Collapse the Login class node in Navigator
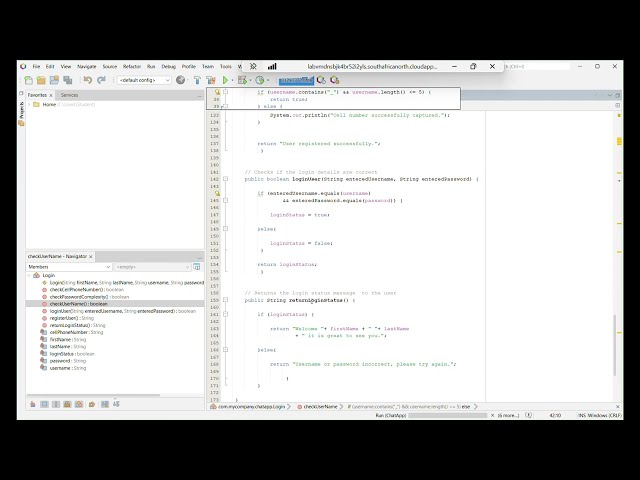The height and width of the screenshot is (480, 640). click(29, 276)
